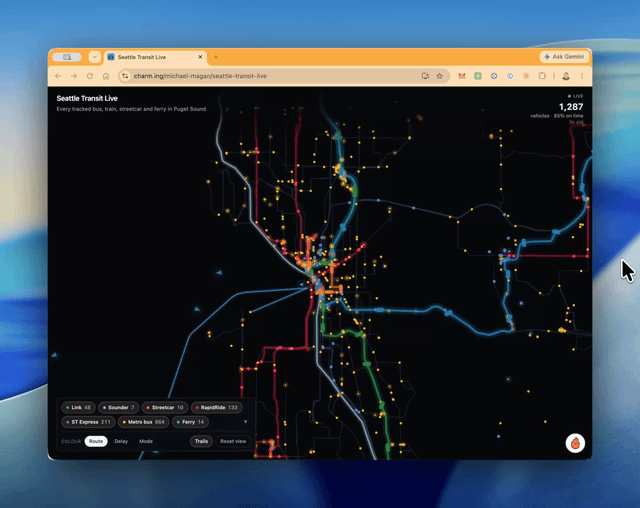This screenshot has height=508, width=640.
Task: Click the COLOUR label
Action: [x=71, y=441]
